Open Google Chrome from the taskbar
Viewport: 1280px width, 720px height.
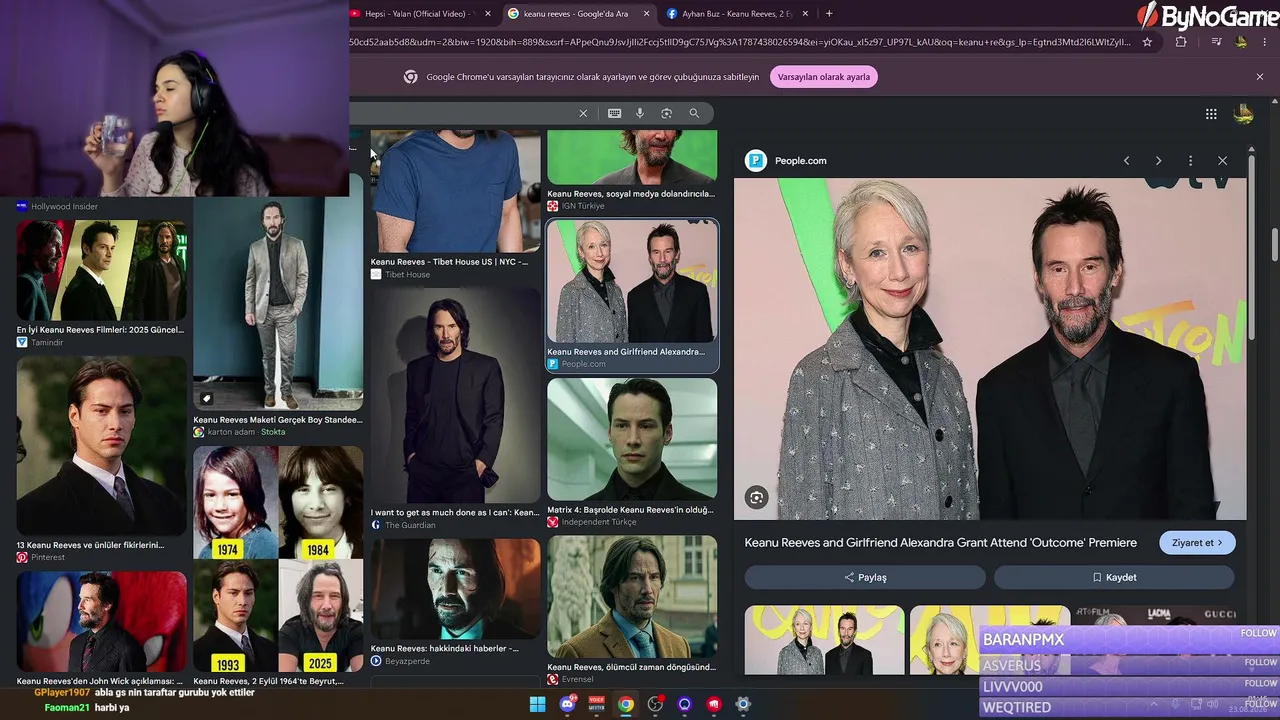[626, 704]
